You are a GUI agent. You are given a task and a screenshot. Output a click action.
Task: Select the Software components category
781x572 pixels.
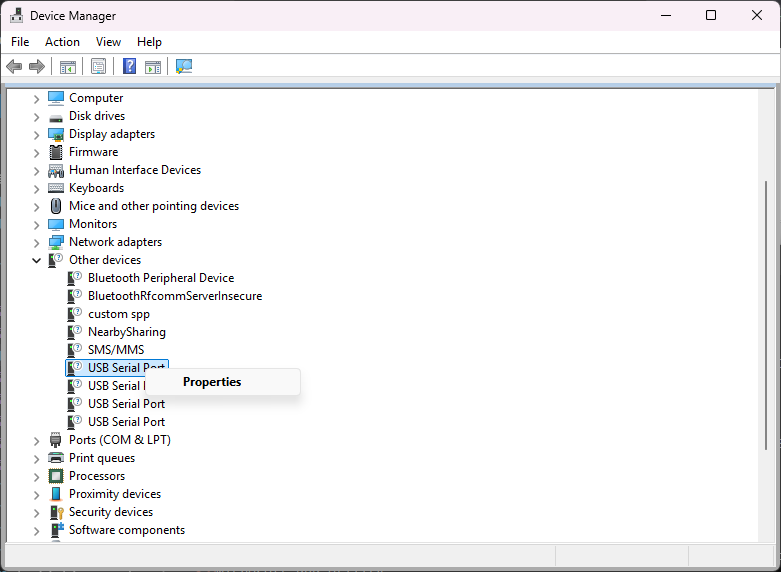coord(127,530)
